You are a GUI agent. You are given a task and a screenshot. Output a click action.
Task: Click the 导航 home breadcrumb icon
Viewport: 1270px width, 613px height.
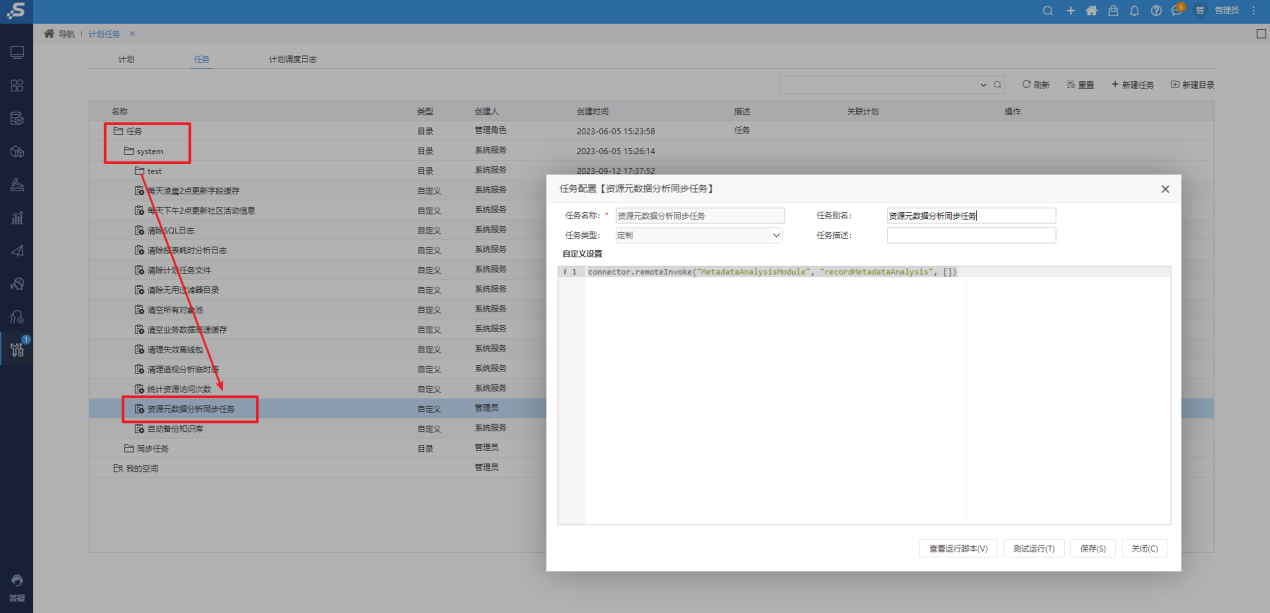[48, 33]
